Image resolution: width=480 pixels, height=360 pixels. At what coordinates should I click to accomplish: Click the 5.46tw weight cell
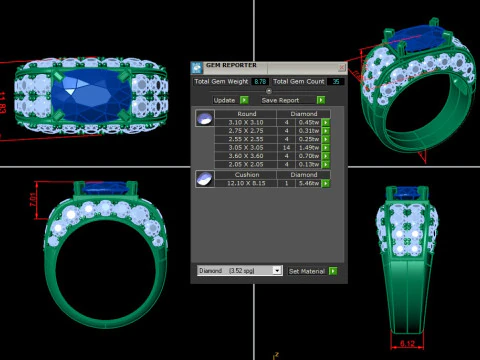[309, 183]
